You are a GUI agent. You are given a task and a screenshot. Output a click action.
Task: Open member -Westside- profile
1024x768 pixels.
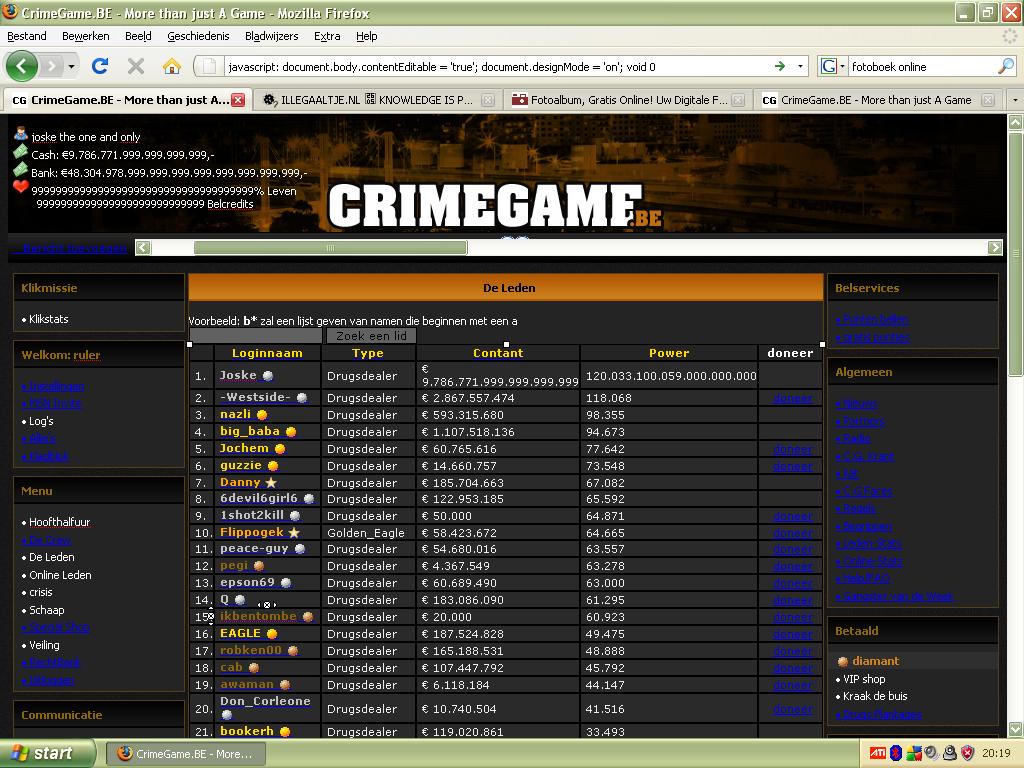pyautogui.click(x=255, y=397)
